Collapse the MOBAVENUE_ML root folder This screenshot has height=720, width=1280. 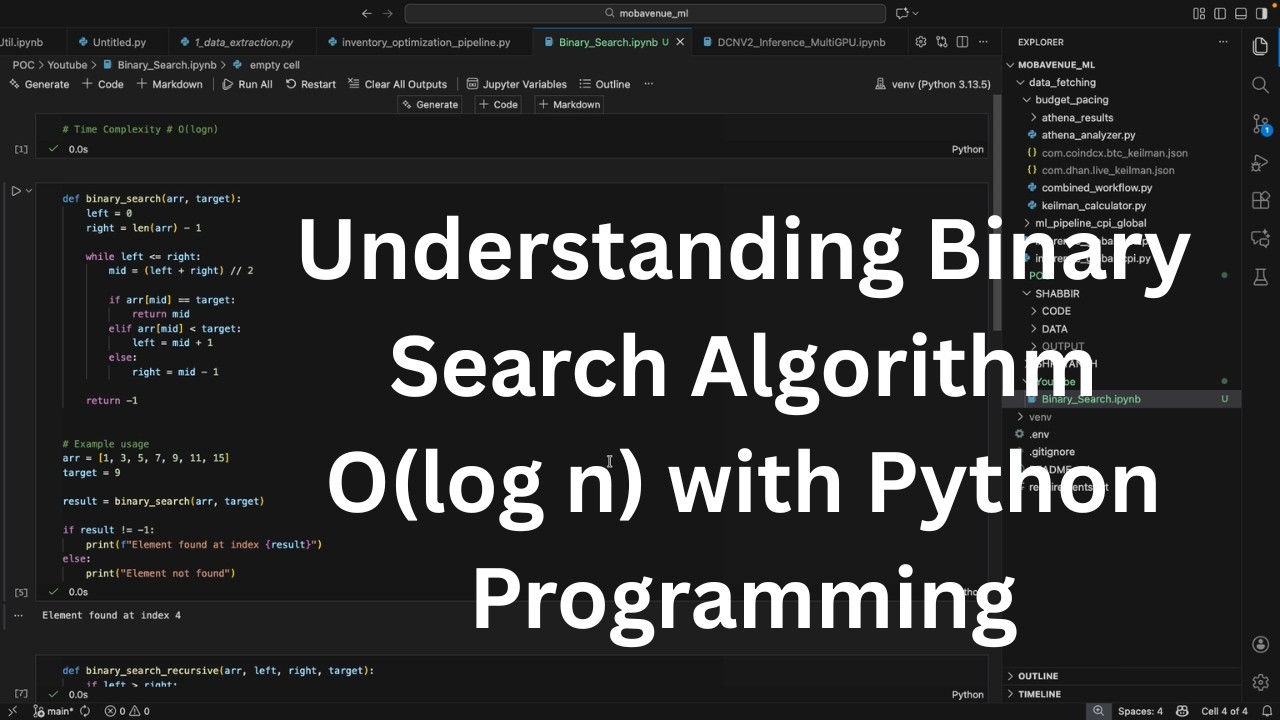click(1010, 65)
